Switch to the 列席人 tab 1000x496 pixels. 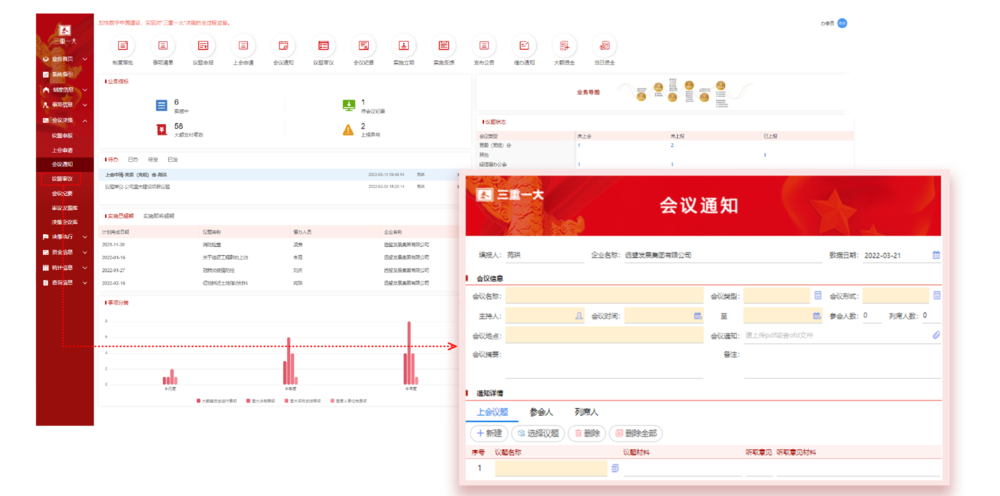pos(586,411)
